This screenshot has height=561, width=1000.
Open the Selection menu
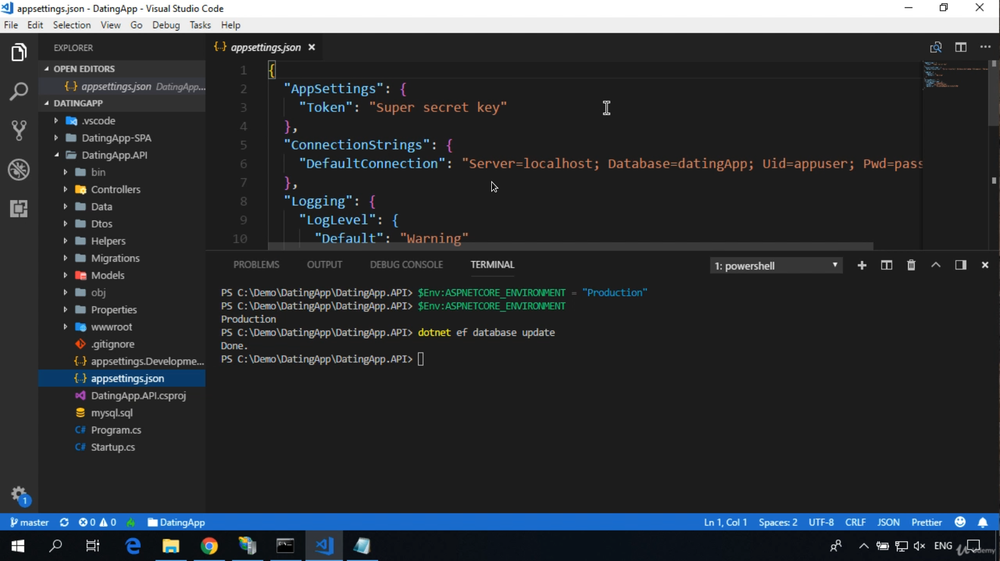(71, 25)
